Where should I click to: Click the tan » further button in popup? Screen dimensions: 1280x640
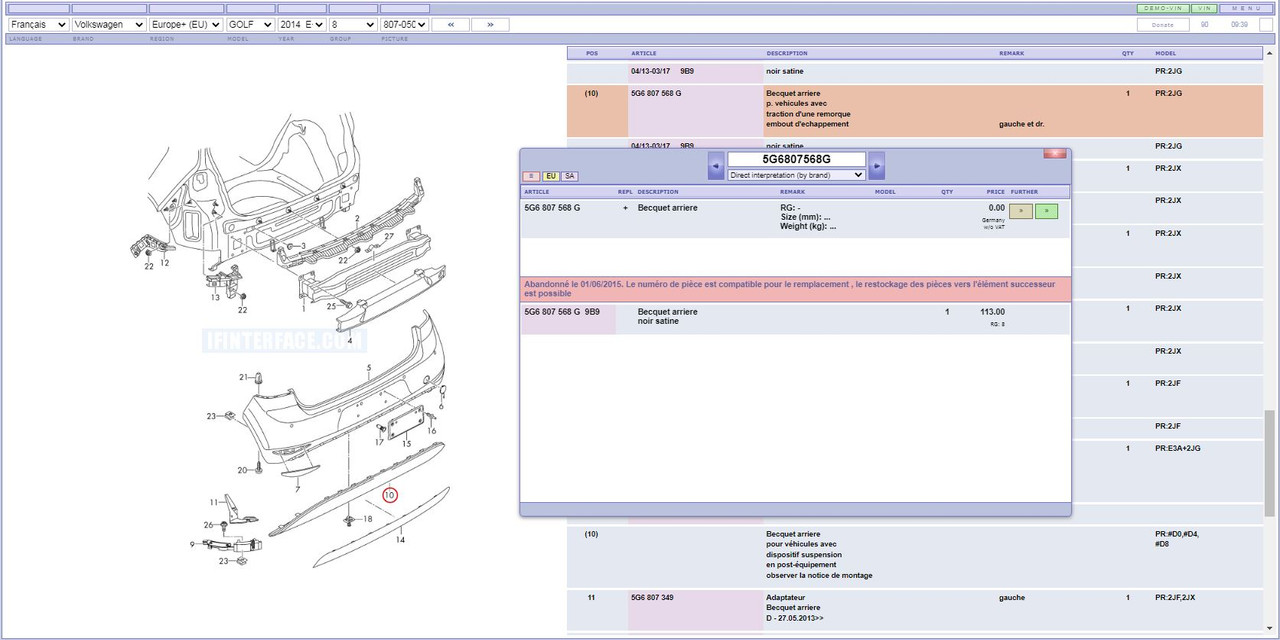point(1020,211)
